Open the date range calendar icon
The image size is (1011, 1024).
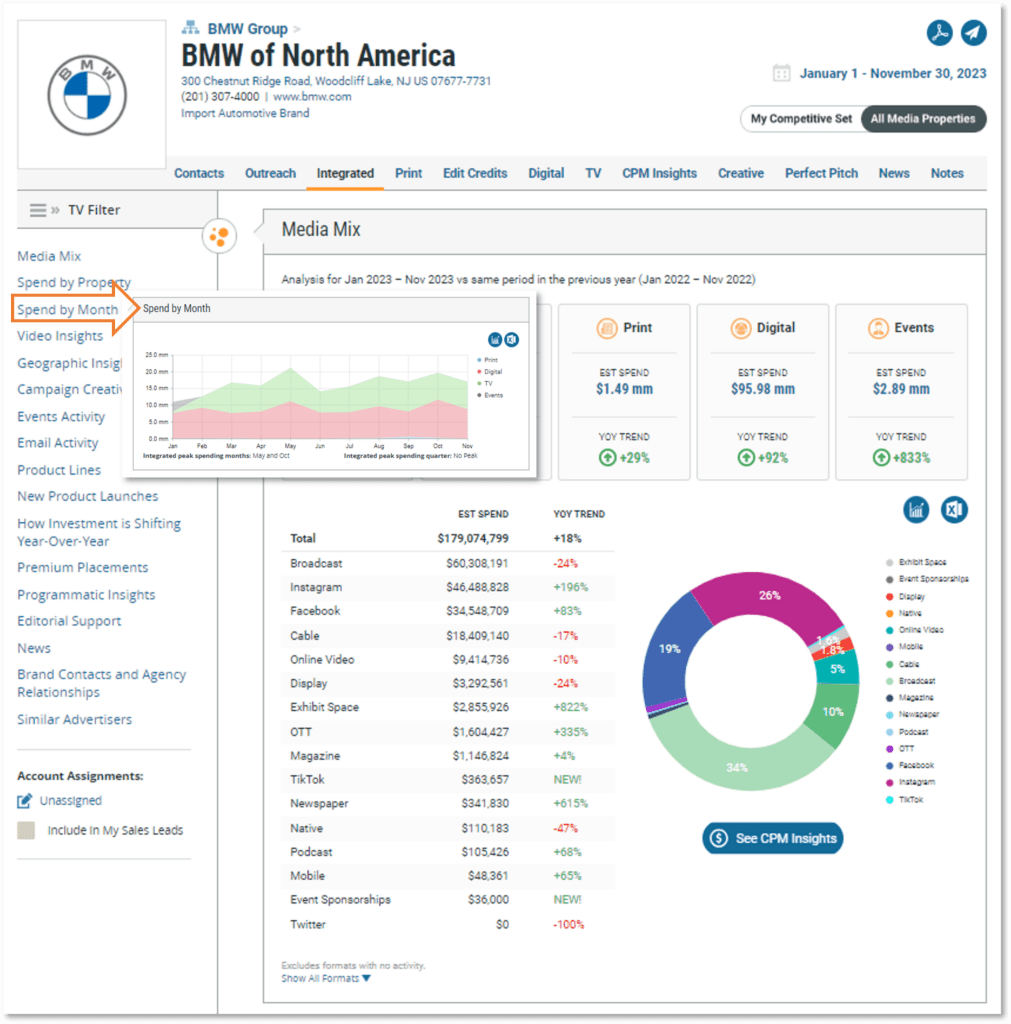(x=781, y=73)
